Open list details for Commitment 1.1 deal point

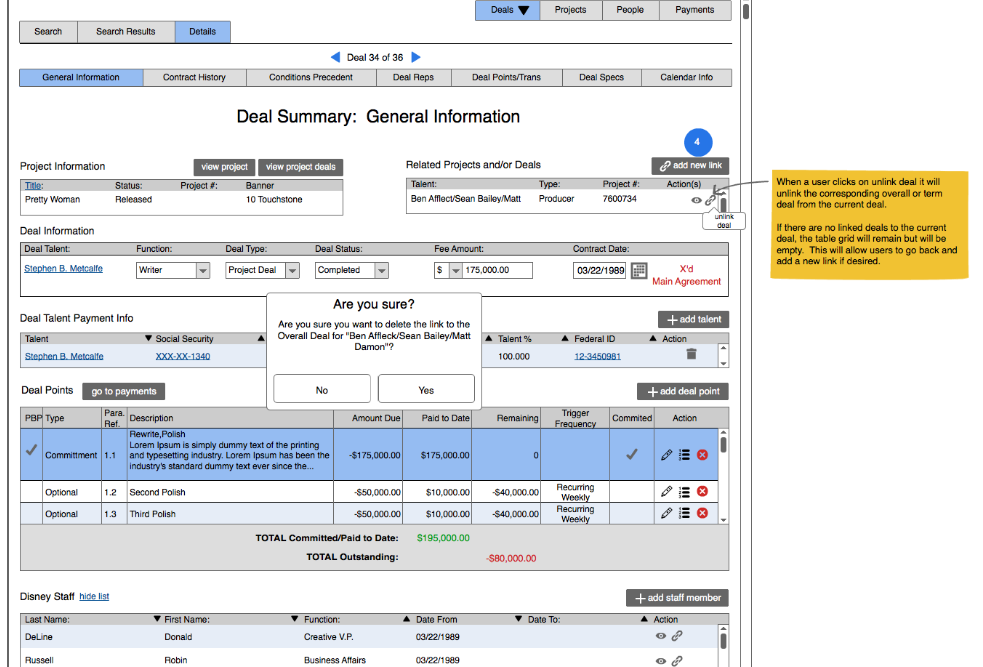[x=685, y=455]
